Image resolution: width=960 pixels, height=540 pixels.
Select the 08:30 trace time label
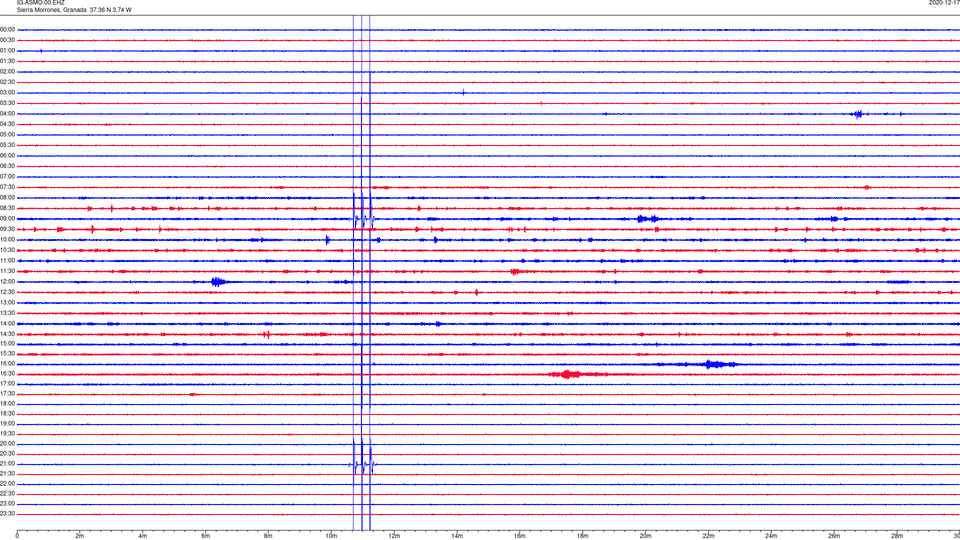click(x=7, y=208)
